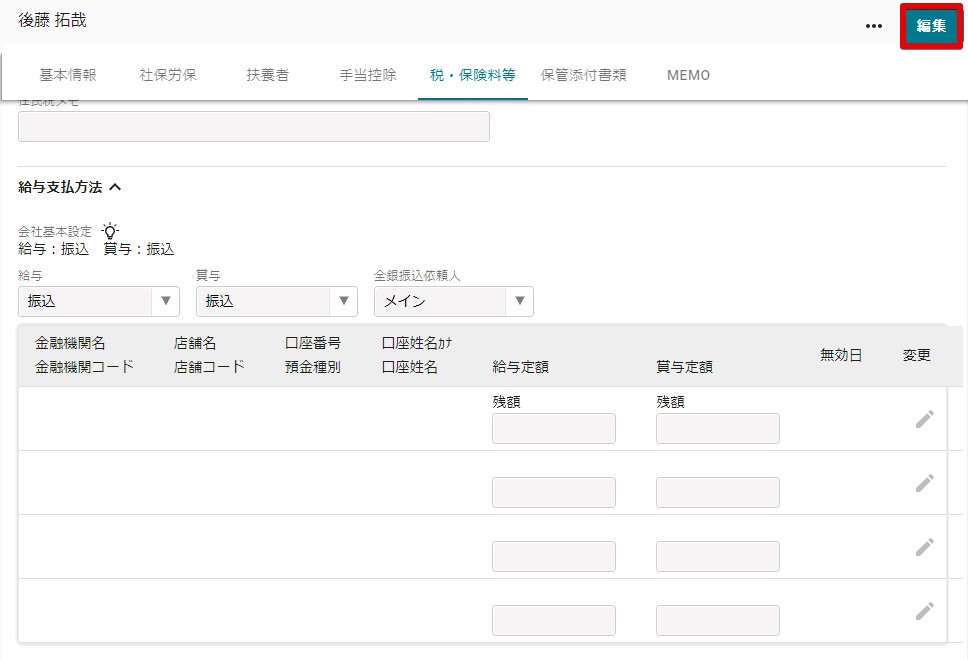Open the 賞与 payment method dropdown

tap(277, 301)
